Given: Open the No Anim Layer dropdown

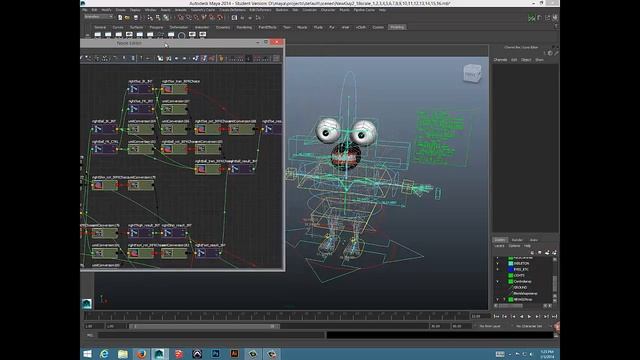Looking at the screenshot, I should click(x=490, y=326).
